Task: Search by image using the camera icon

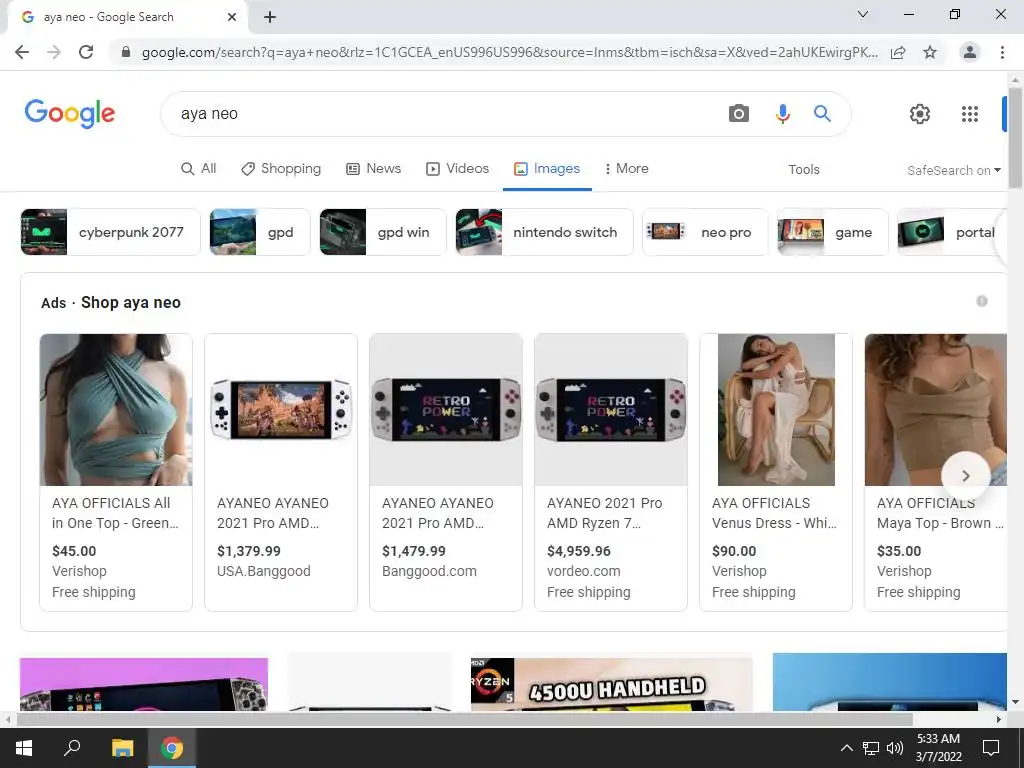Action: pos(739,114)
